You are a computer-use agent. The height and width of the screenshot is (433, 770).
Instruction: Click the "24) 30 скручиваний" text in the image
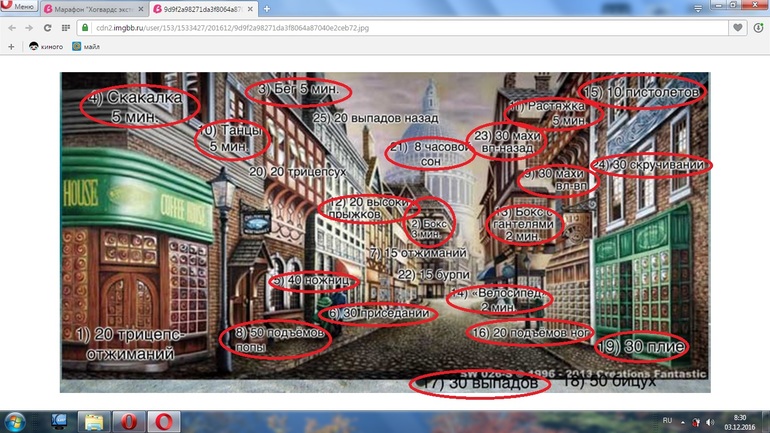(649, 165)
